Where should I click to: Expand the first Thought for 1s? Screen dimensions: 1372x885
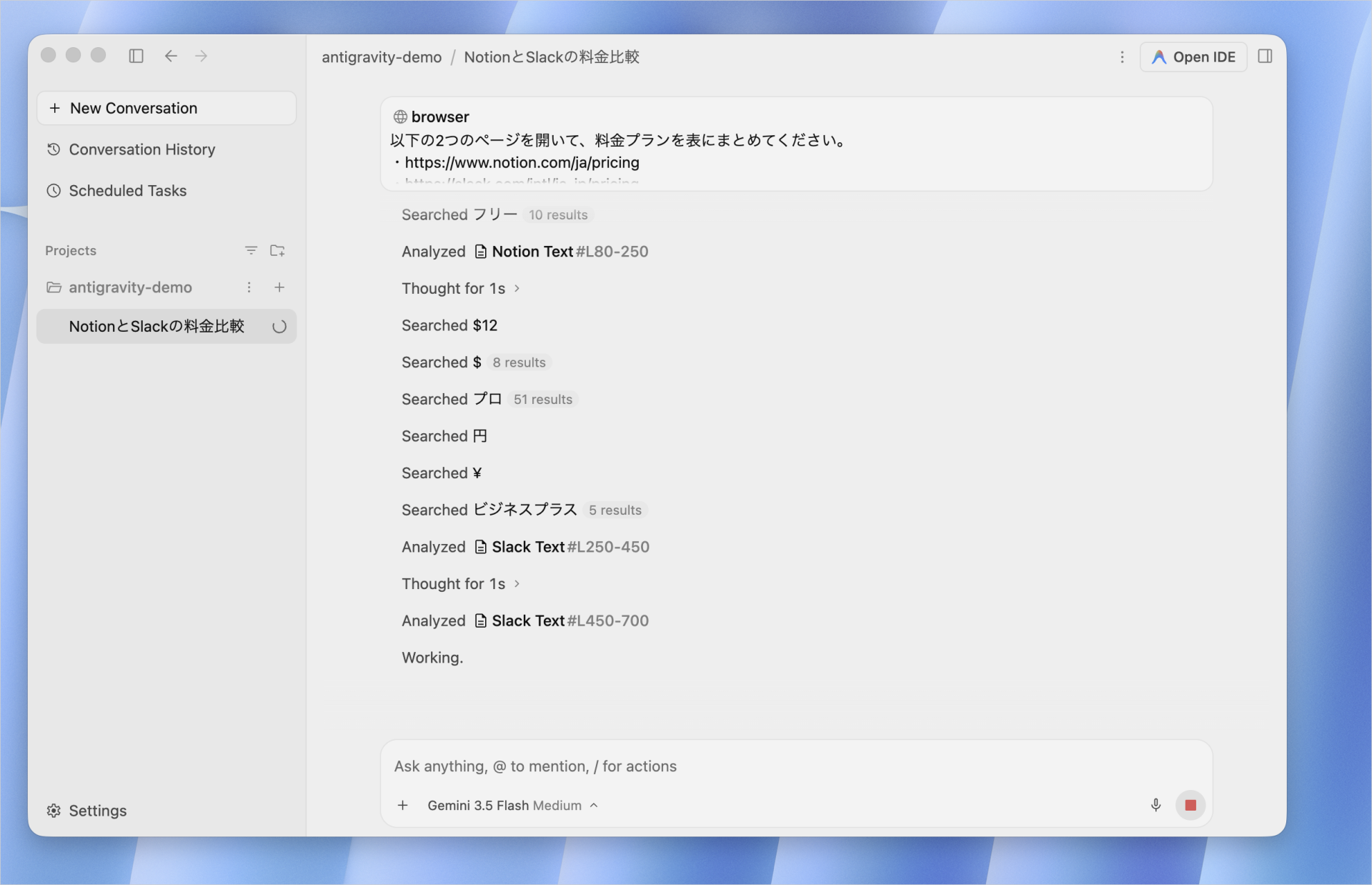pyautogui.click(x=461, y=289)
